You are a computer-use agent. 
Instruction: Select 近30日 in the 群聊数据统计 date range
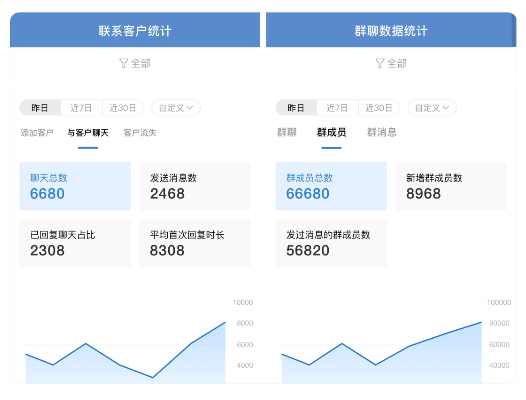pyautogui.click(x=379, y=108)
